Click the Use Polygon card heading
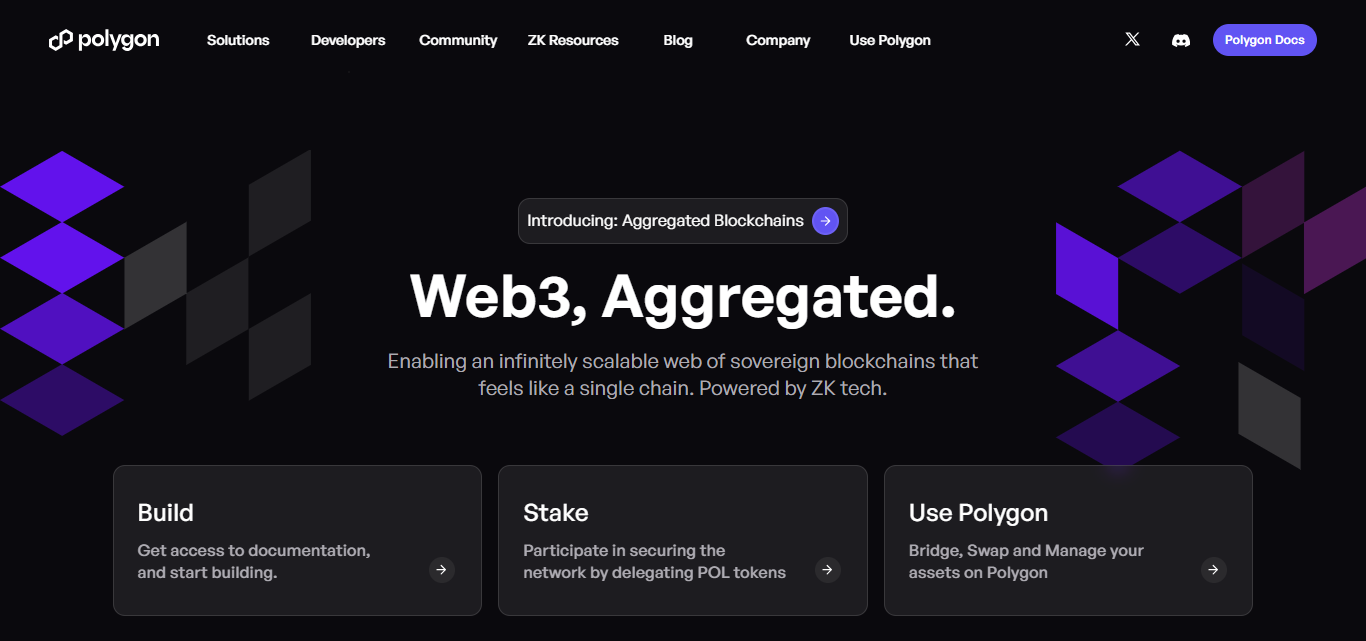This screenshot has height=641, width=1366. pyautogui.click(x=978, y=513)
